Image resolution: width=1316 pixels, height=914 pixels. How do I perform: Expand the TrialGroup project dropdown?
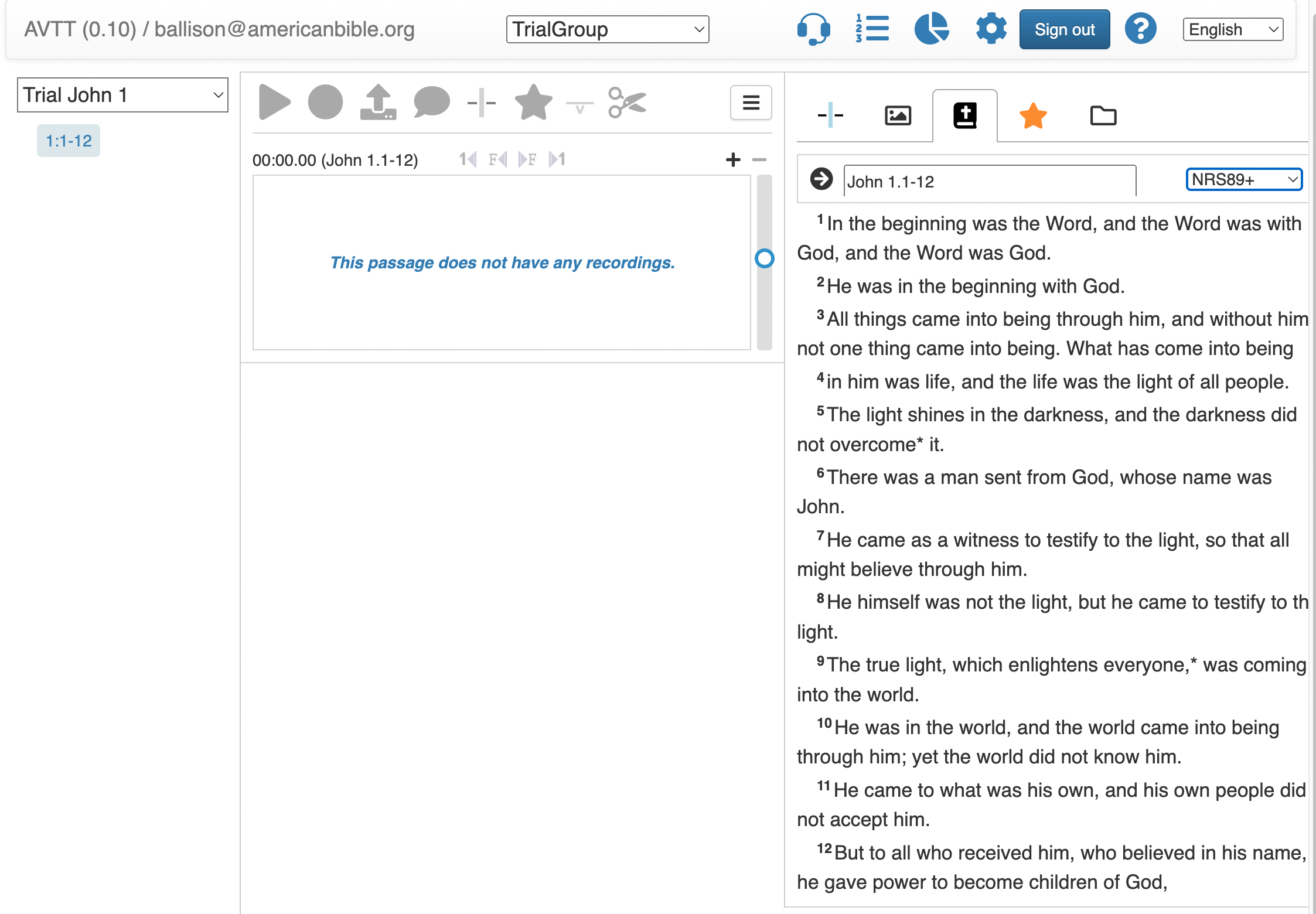click(607, 29)
